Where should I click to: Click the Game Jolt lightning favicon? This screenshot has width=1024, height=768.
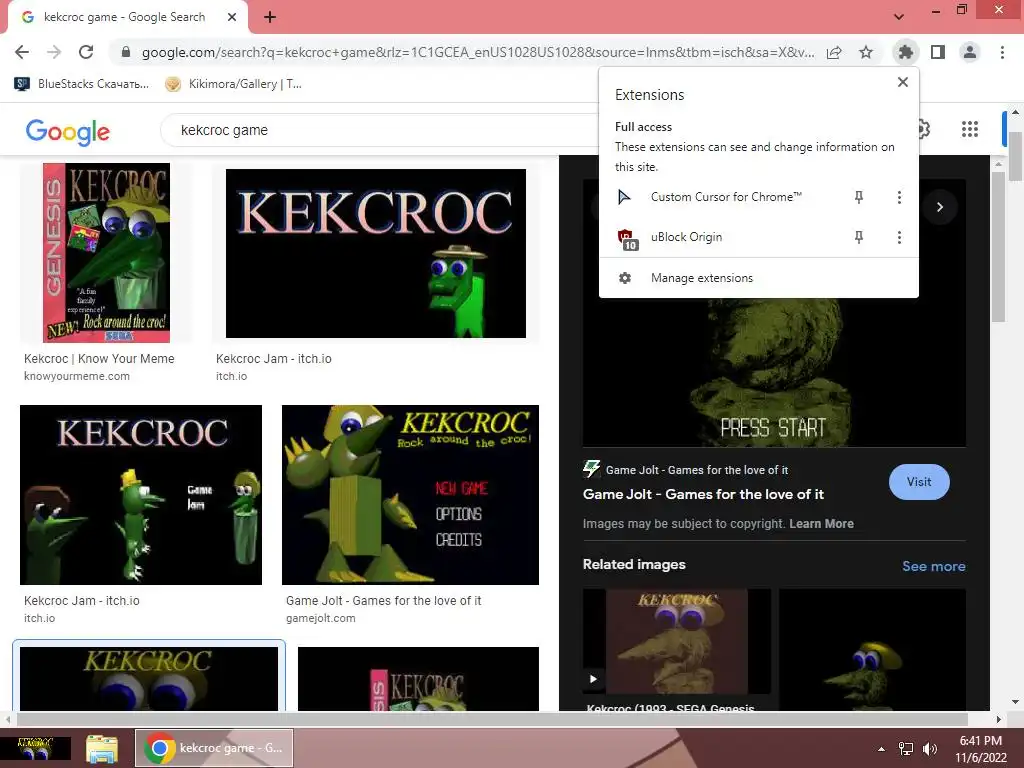click(591, 469)
